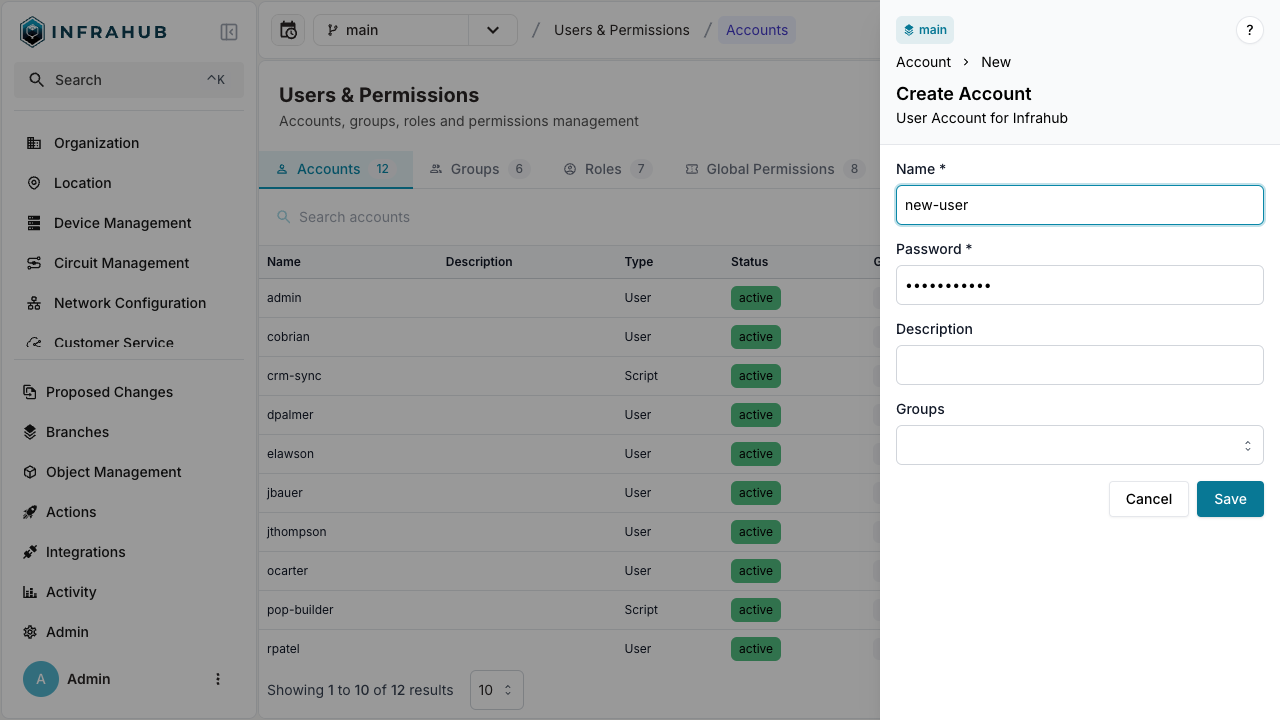Open Activity from the sidebar

pyautogui.click(x=71, y=592)
